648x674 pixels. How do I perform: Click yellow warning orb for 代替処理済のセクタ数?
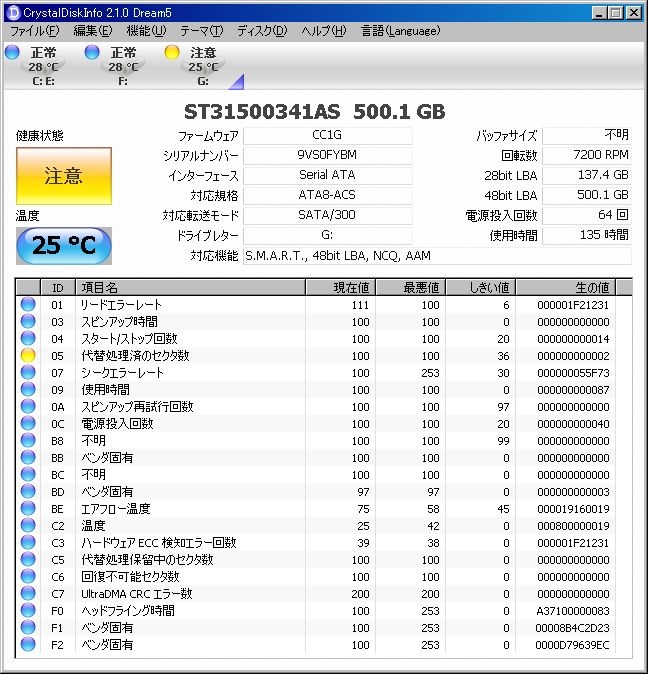[x=28, y=355]
